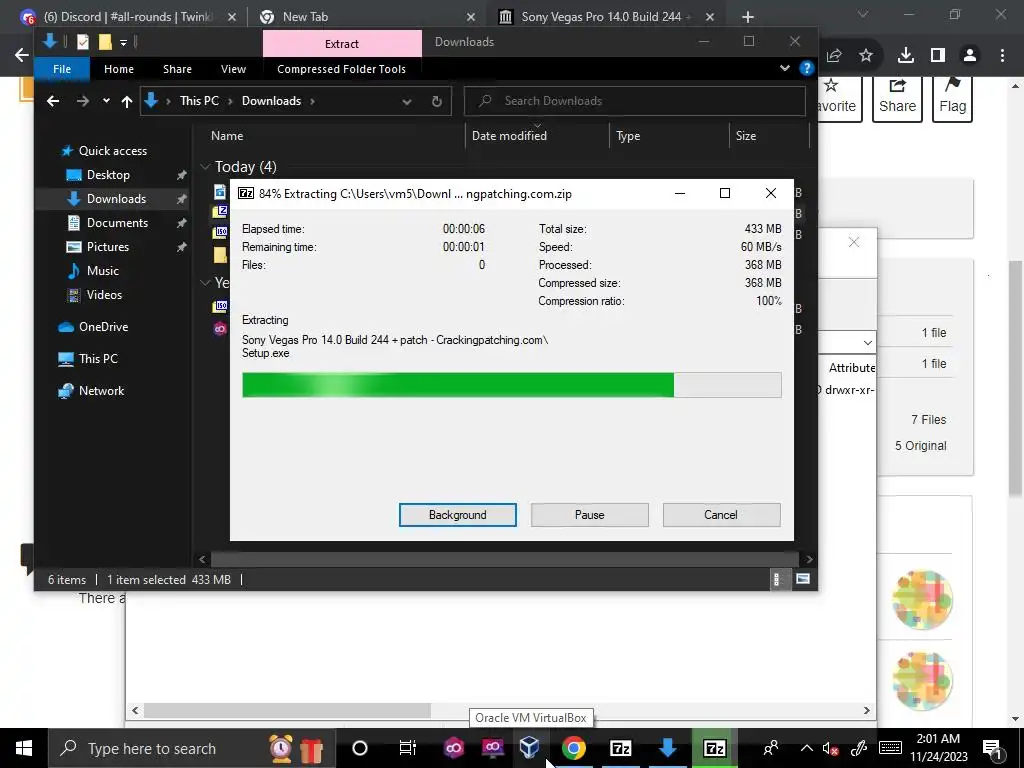Open Videos in navigation pane

click(x=104, y=295)
